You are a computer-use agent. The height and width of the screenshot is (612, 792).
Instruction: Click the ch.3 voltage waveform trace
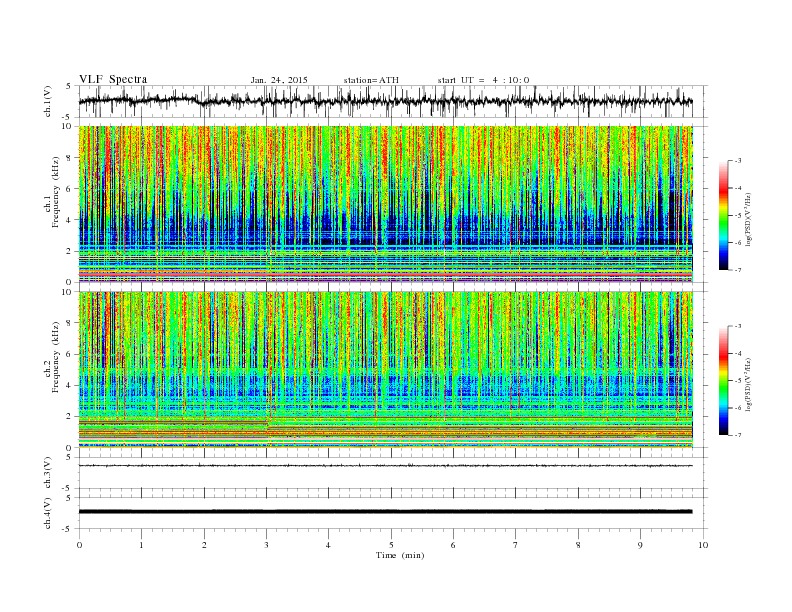click(385, 466)
